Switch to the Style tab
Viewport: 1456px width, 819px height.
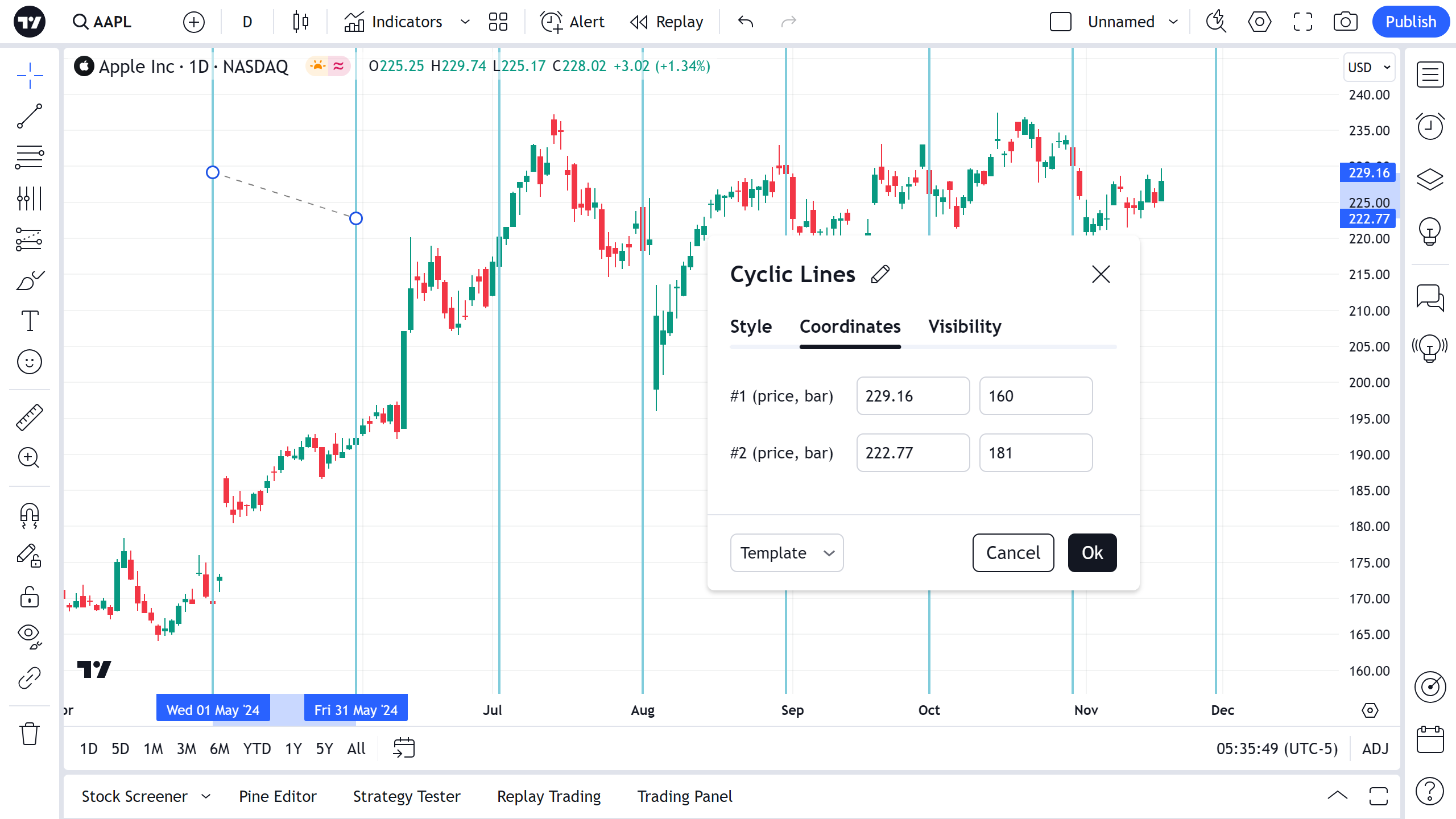[751, 326]
